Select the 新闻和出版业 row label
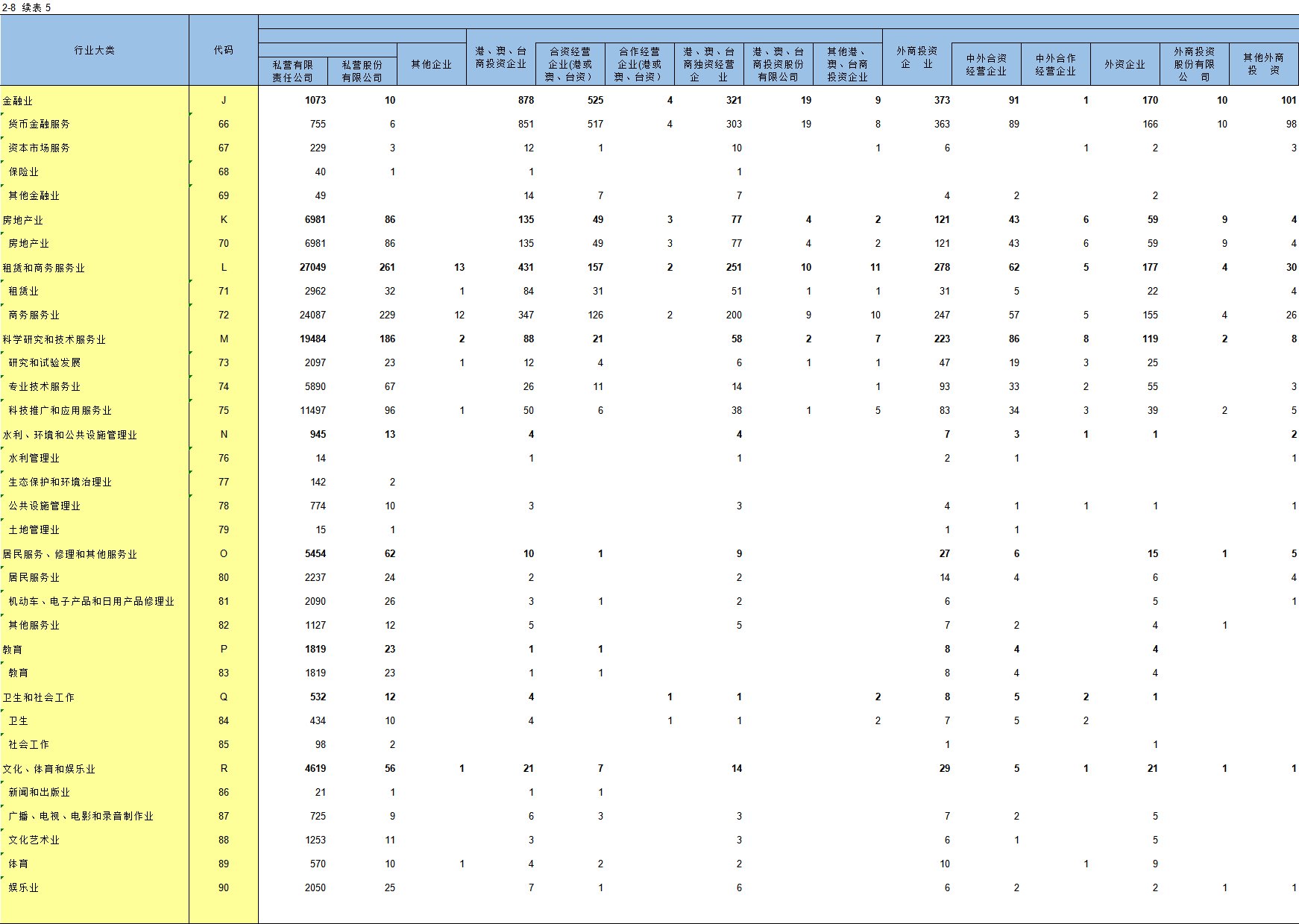Viewport: 1299px width, 924px height. point(39,793)
